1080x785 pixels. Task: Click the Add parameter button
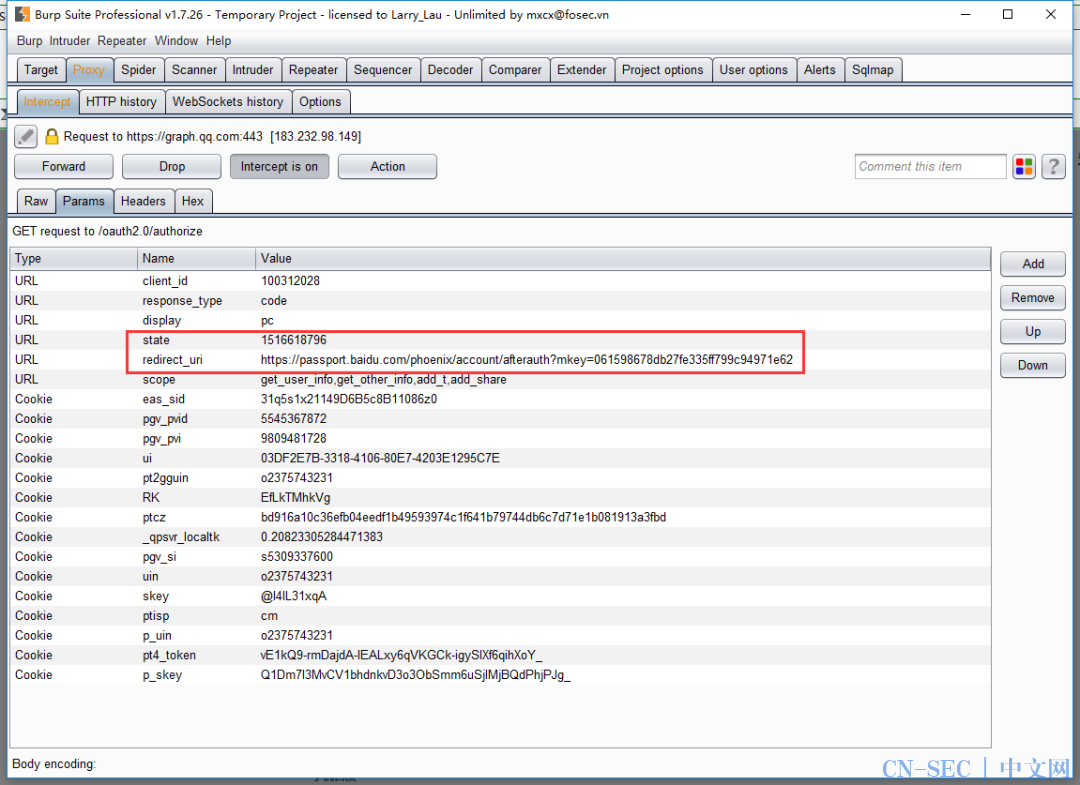click(1032, 264)
